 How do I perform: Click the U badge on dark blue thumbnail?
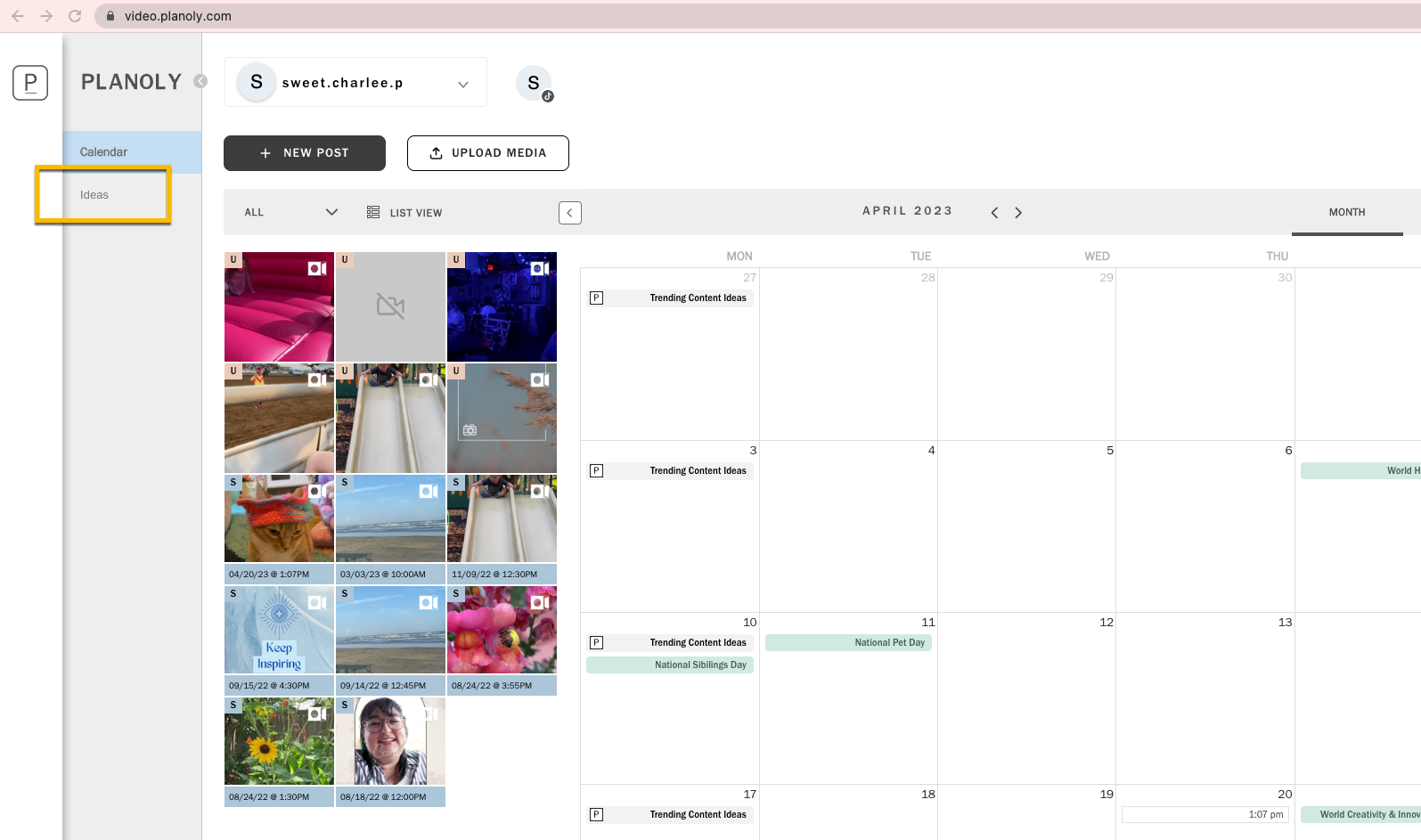click(456, 260)
